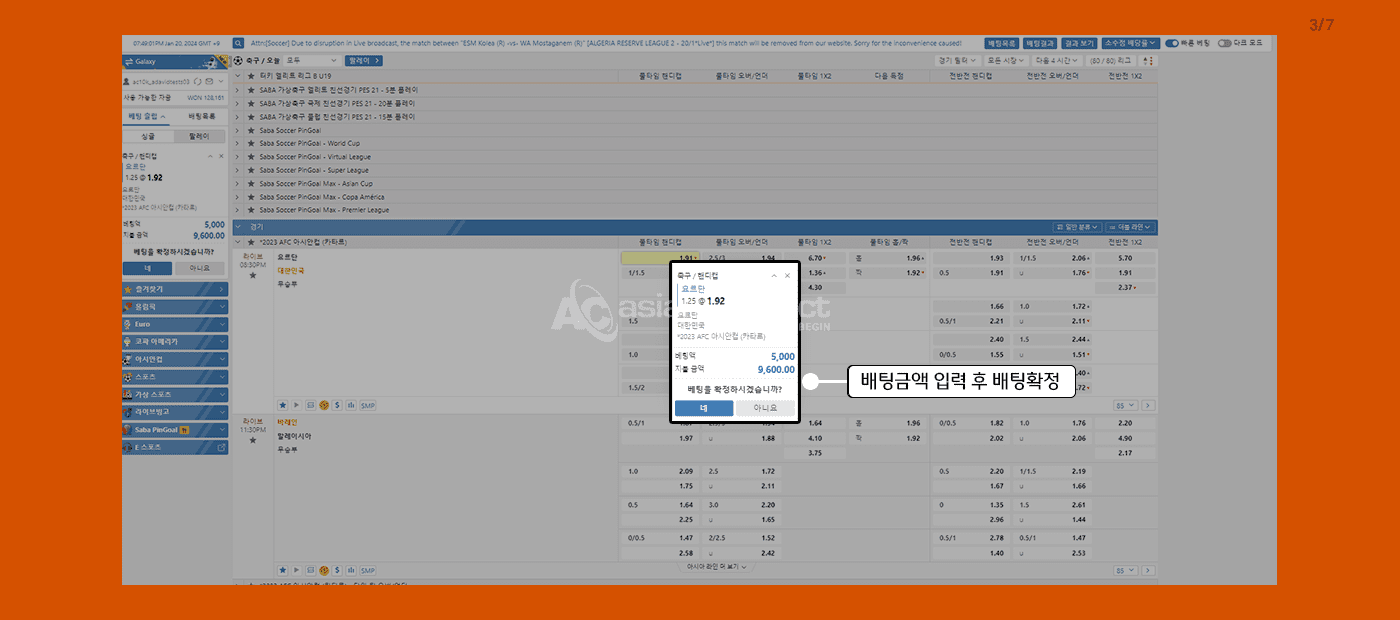Click the refresh balance icon beside username
1400x620 pixels.
tap(198, 81)
